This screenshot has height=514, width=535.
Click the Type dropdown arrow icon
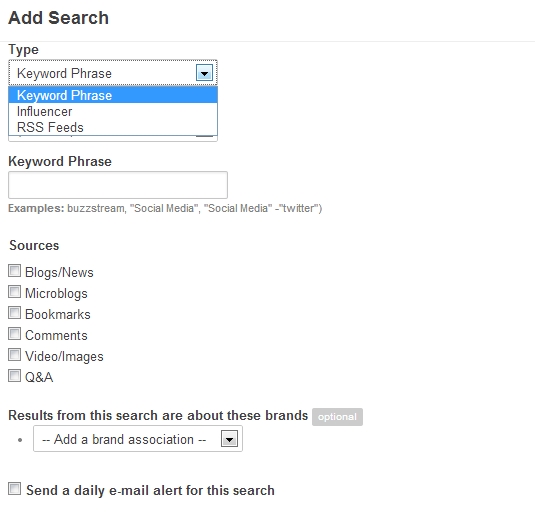point(204,73)
